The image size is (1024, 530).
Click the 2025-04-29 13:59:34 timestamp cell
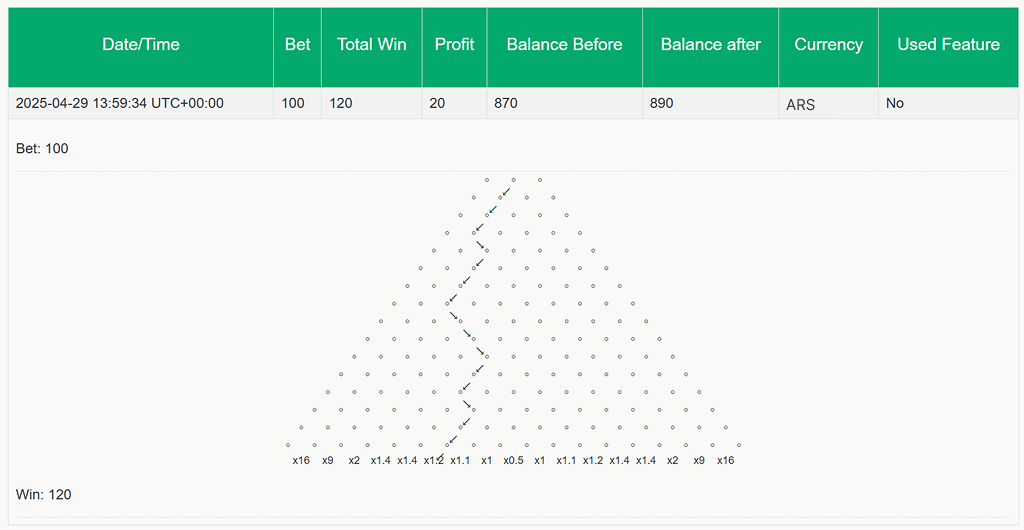(x=120, y=103)
